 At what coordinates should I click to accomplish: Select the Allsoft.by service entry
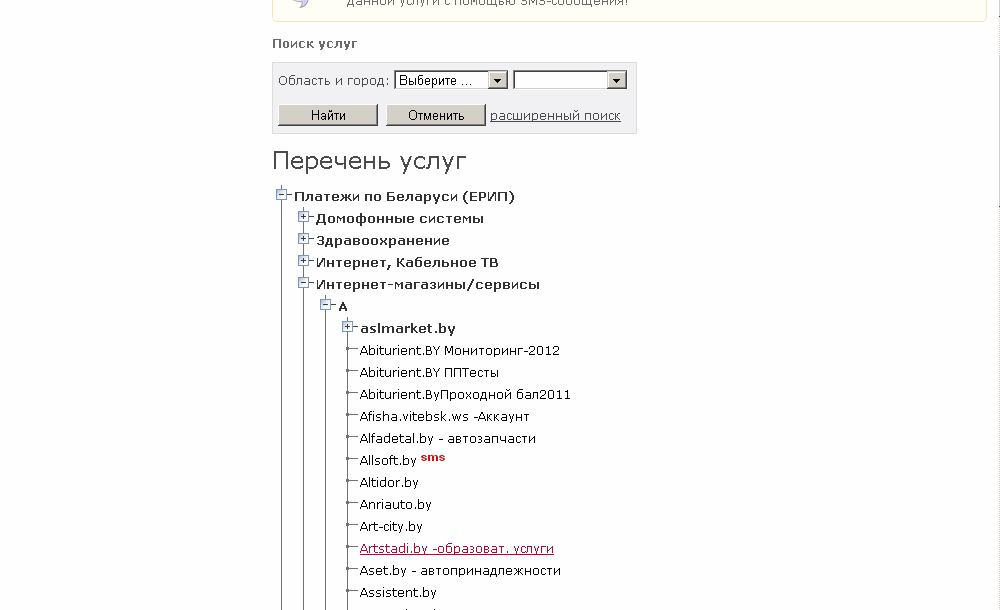(388, 461)
